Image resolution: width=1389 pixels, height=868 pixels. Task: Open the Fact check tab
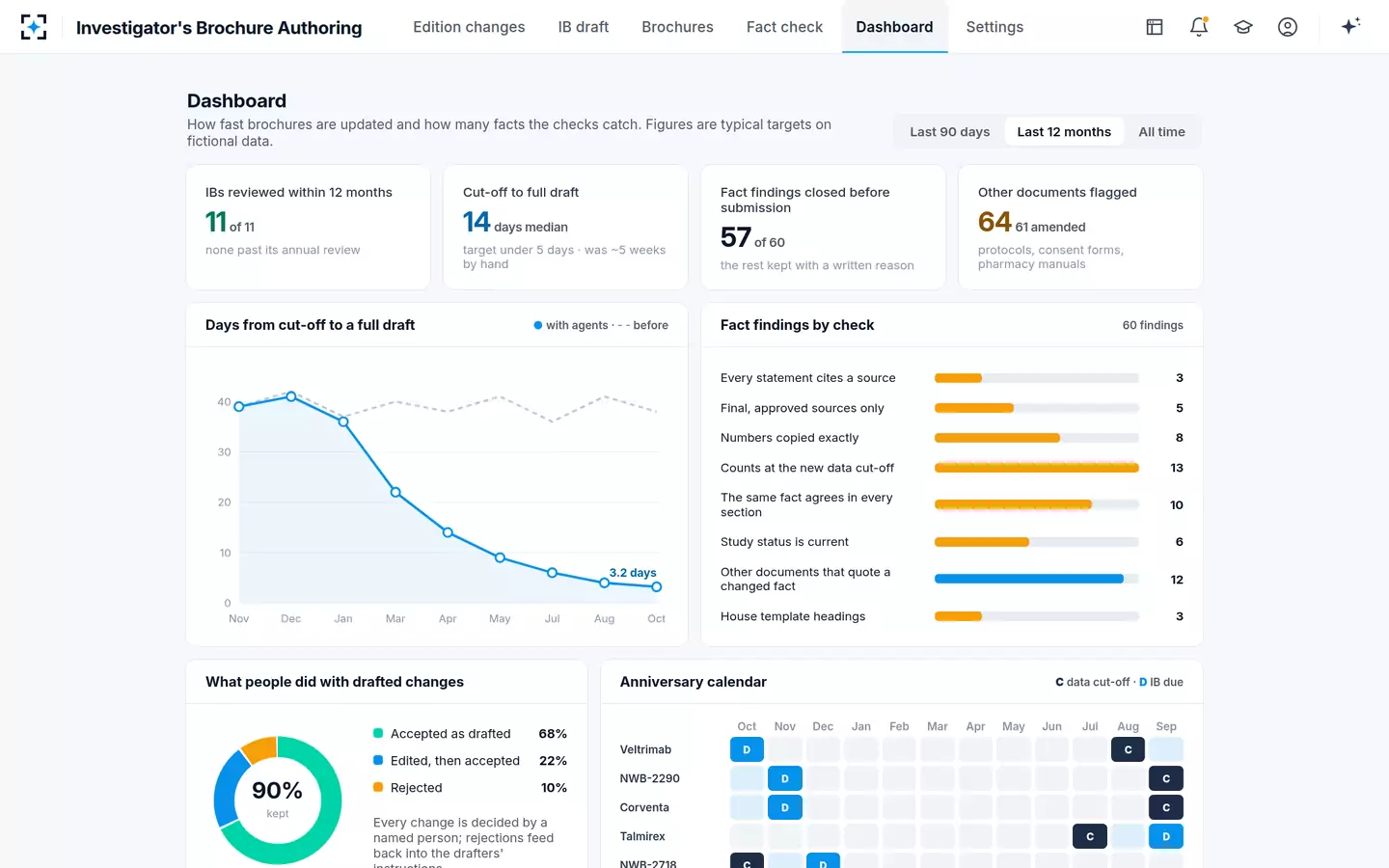click(x=784, y=27)
